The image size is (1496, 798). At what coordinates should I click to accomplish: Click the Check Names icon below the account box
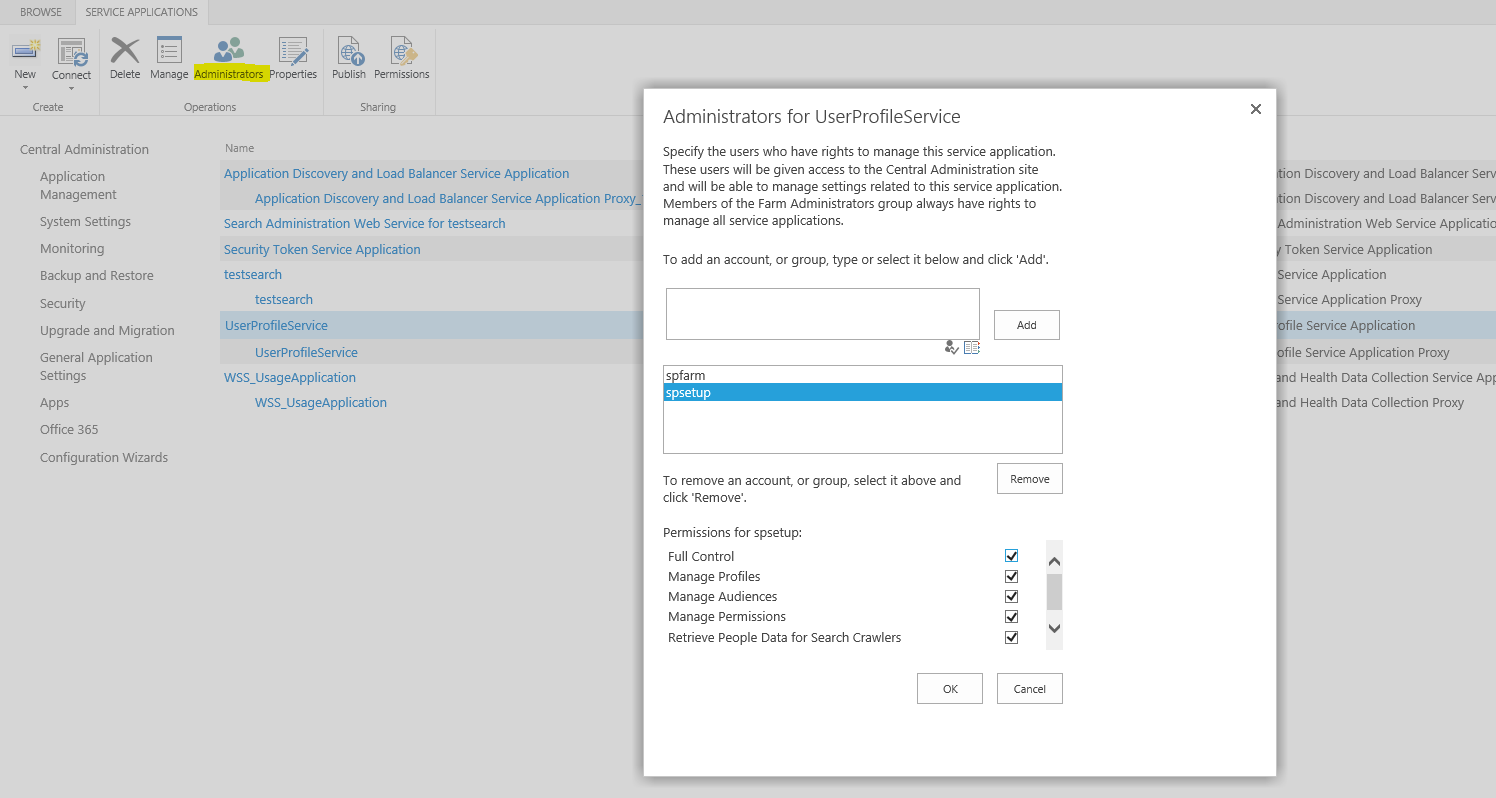pyautogui.click(x=951, y=347)
